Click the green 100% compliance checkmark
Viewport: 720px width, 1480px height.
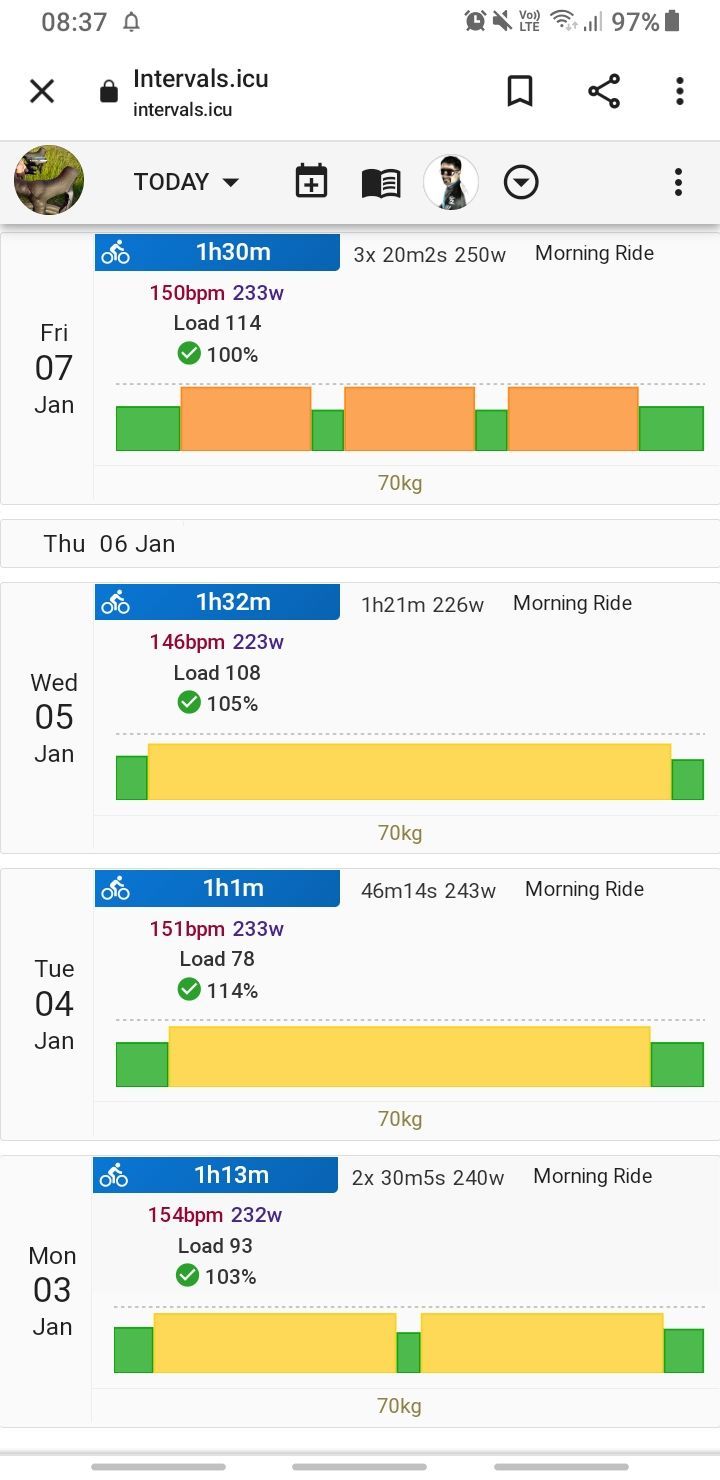tap(188, 354)
